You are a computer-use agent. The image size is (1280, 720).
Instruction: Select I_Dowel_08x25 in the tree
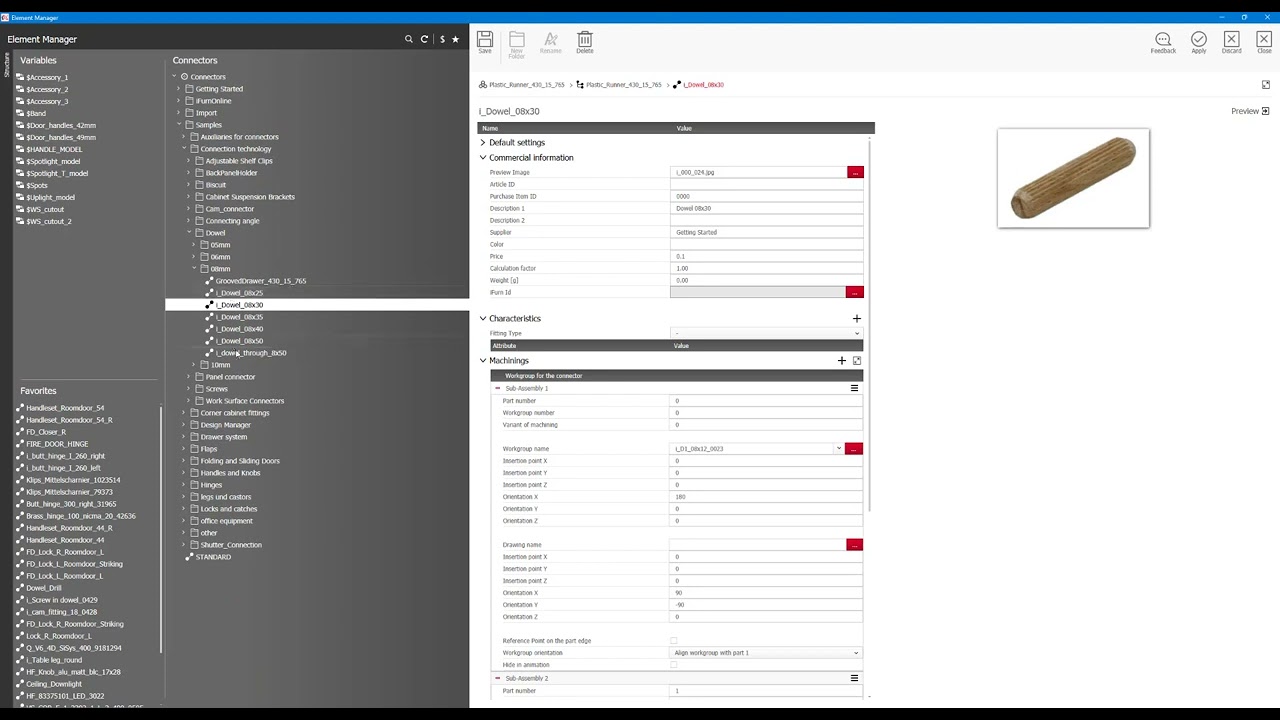point(240,293)
